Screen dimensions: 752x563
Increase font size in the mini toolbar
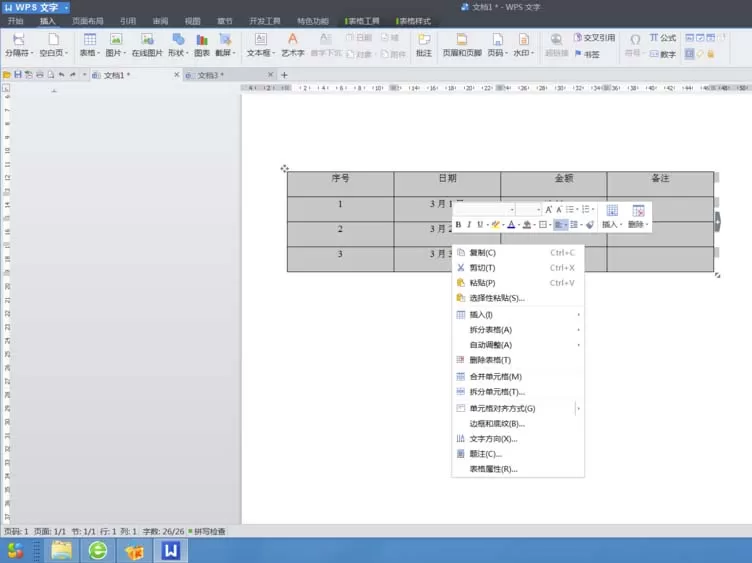(549, 210)
